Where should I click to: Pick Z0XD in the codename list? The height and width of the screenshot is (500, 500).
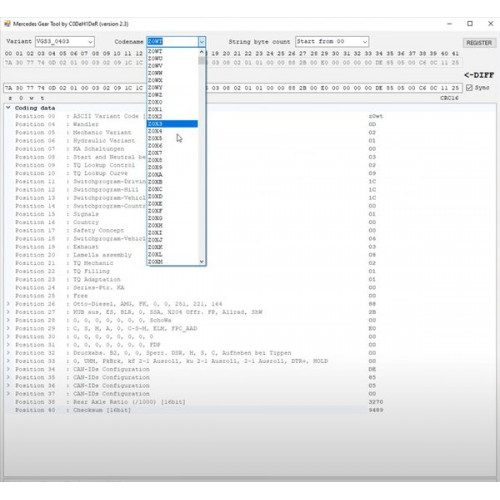(x=172, y=196)
